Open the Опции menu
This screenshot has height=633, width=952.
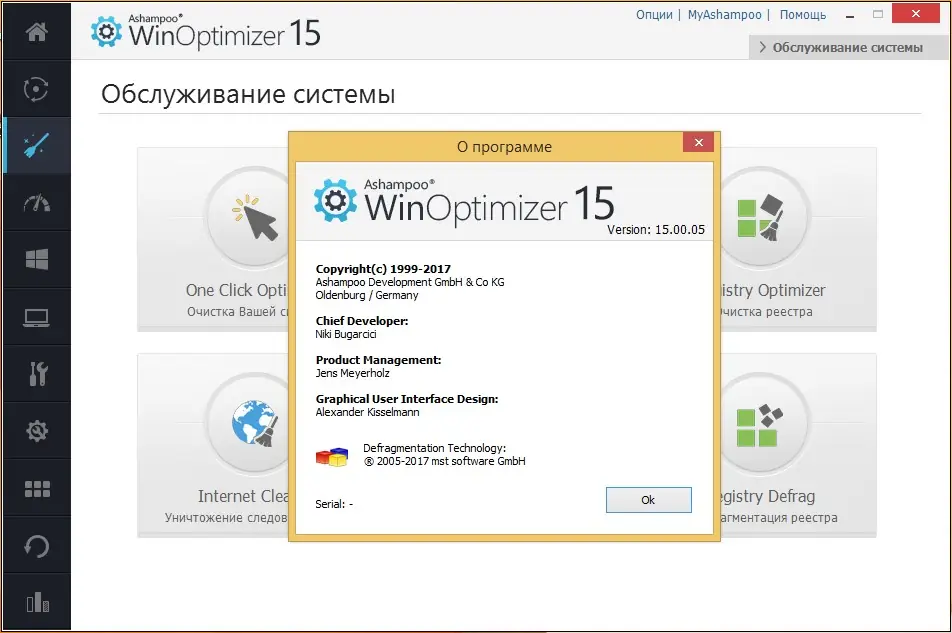[x=654, y=15]
